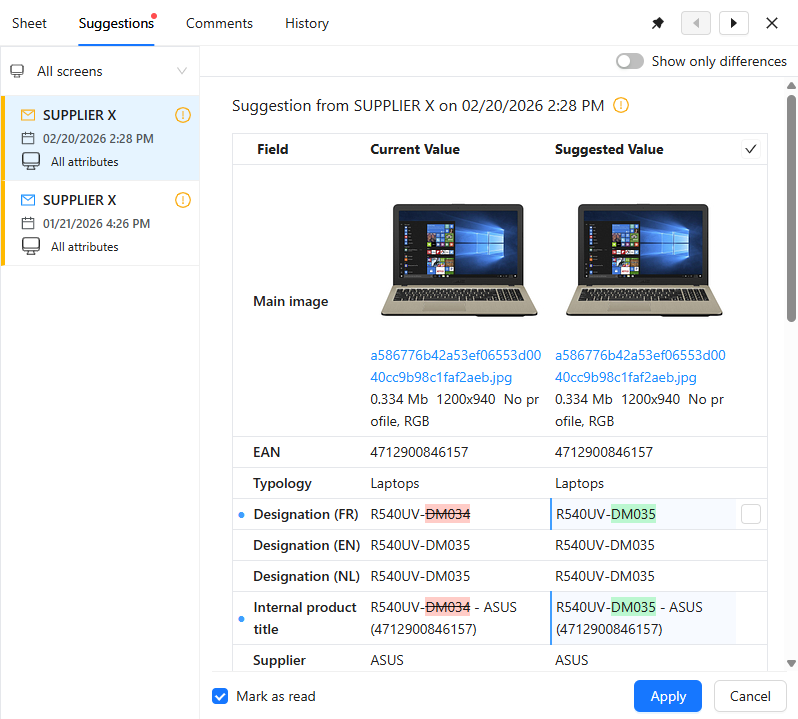Go to previous item with left arrow
Screen dimensions: 798x719
click(695, 23)
